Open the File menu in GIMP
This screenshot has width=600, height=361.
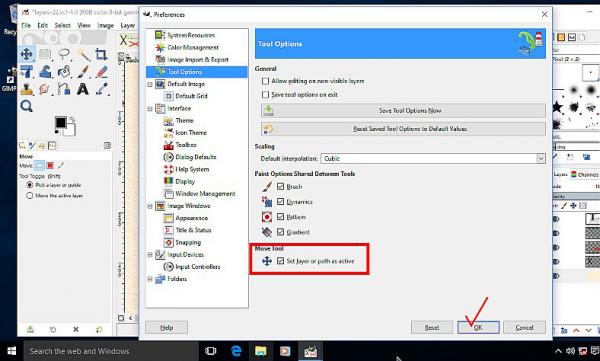tap(26, 25)
